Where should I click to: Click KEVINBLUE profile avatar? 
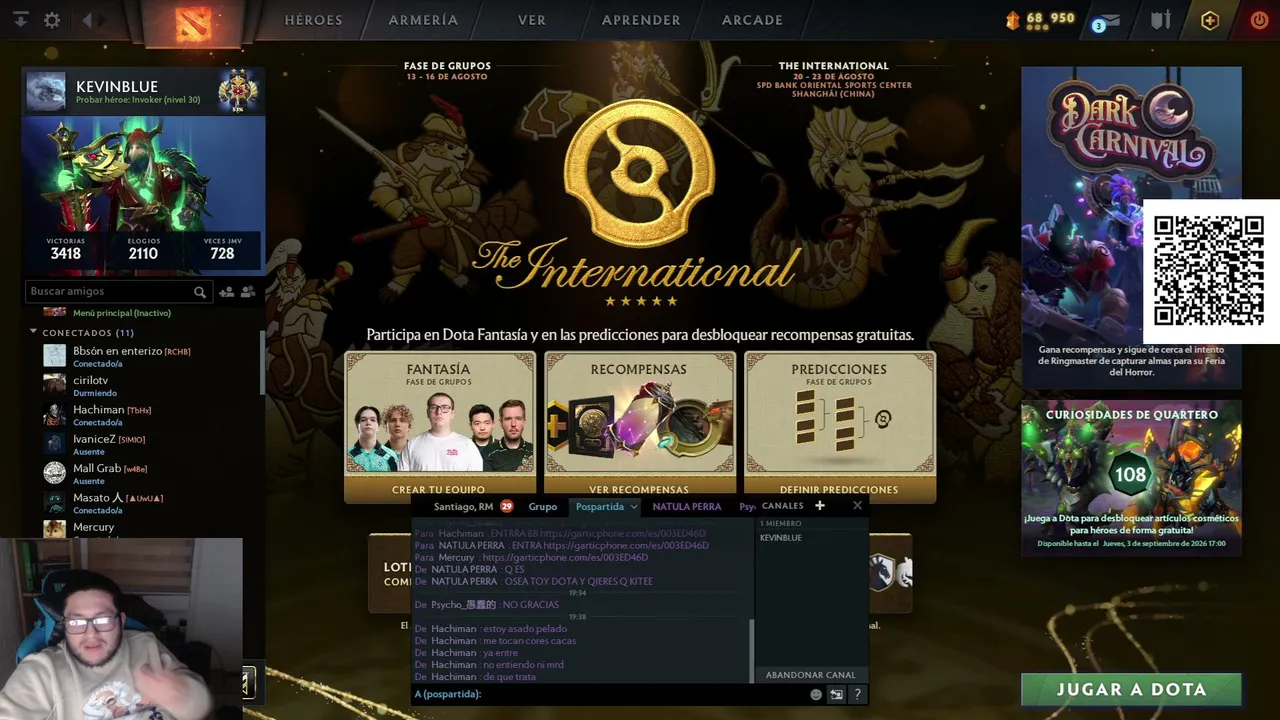46,91
